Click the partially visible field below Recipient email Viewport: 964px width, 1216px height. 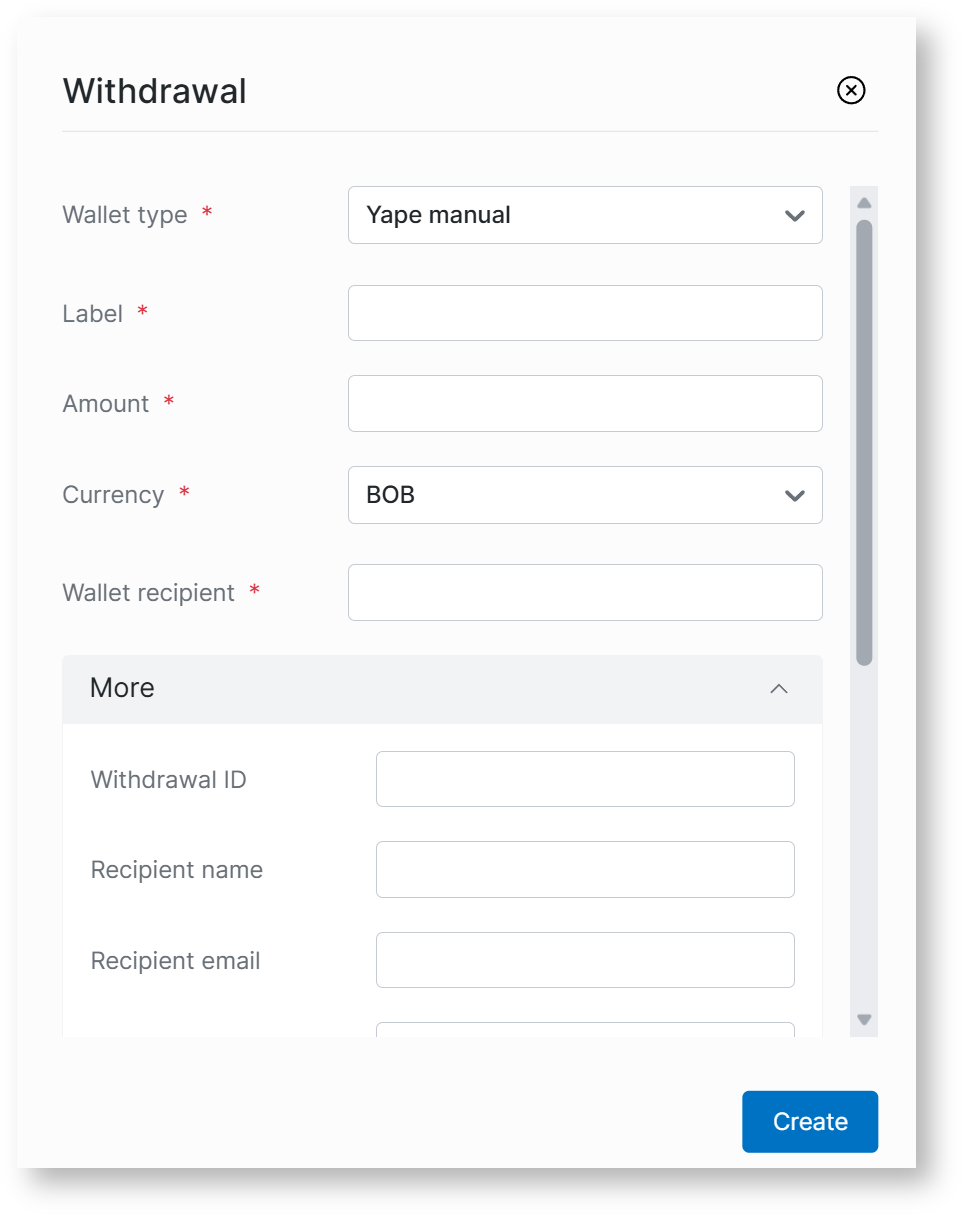point(584,1029)
